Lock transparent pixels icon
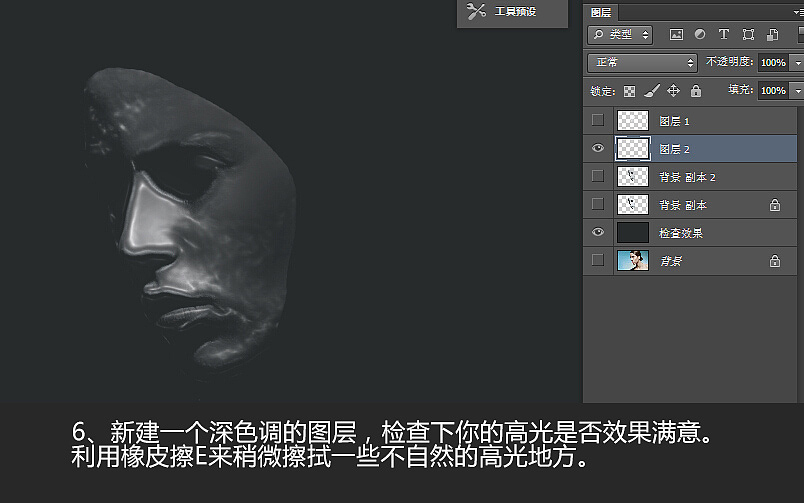Image resolution: width=804 pixels, height=503 pixels. pyautogui.click(x=629, y=91)
